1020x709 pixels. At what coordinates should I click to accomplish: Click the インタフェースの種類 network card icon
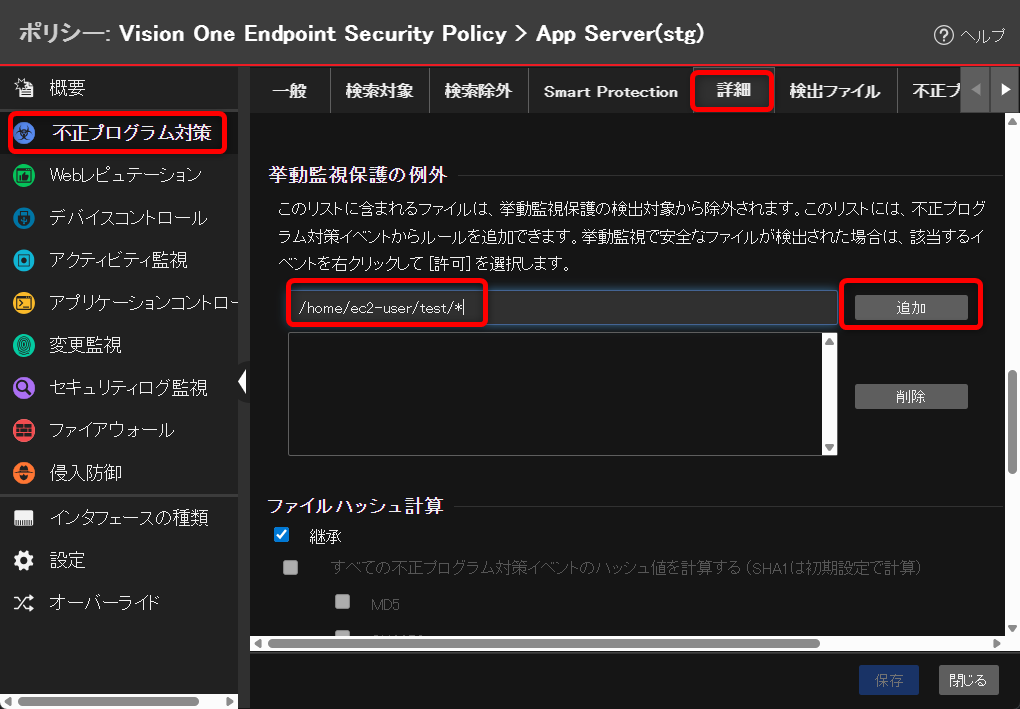click(24, 518)
